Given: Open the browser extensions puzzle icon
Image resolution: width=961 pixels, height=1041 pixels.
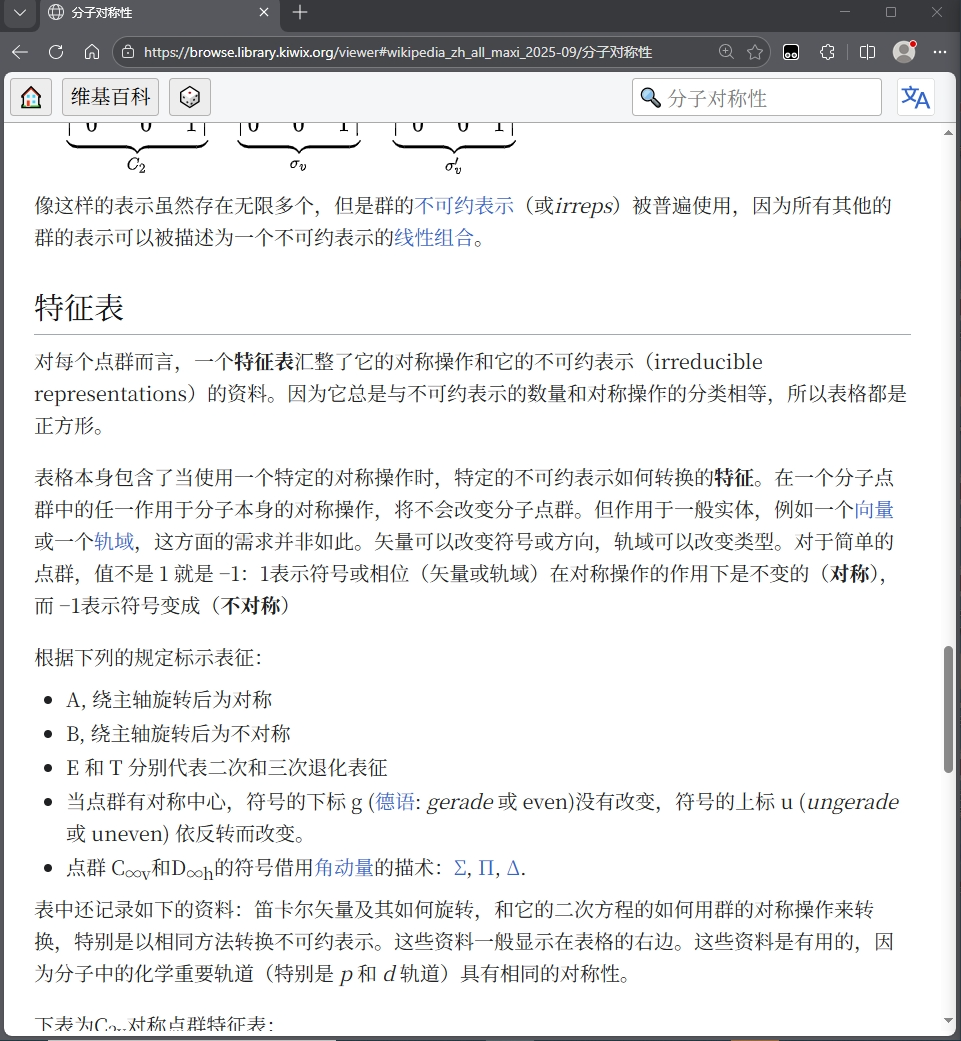Looking at the screenshot, I should [827, 52].
